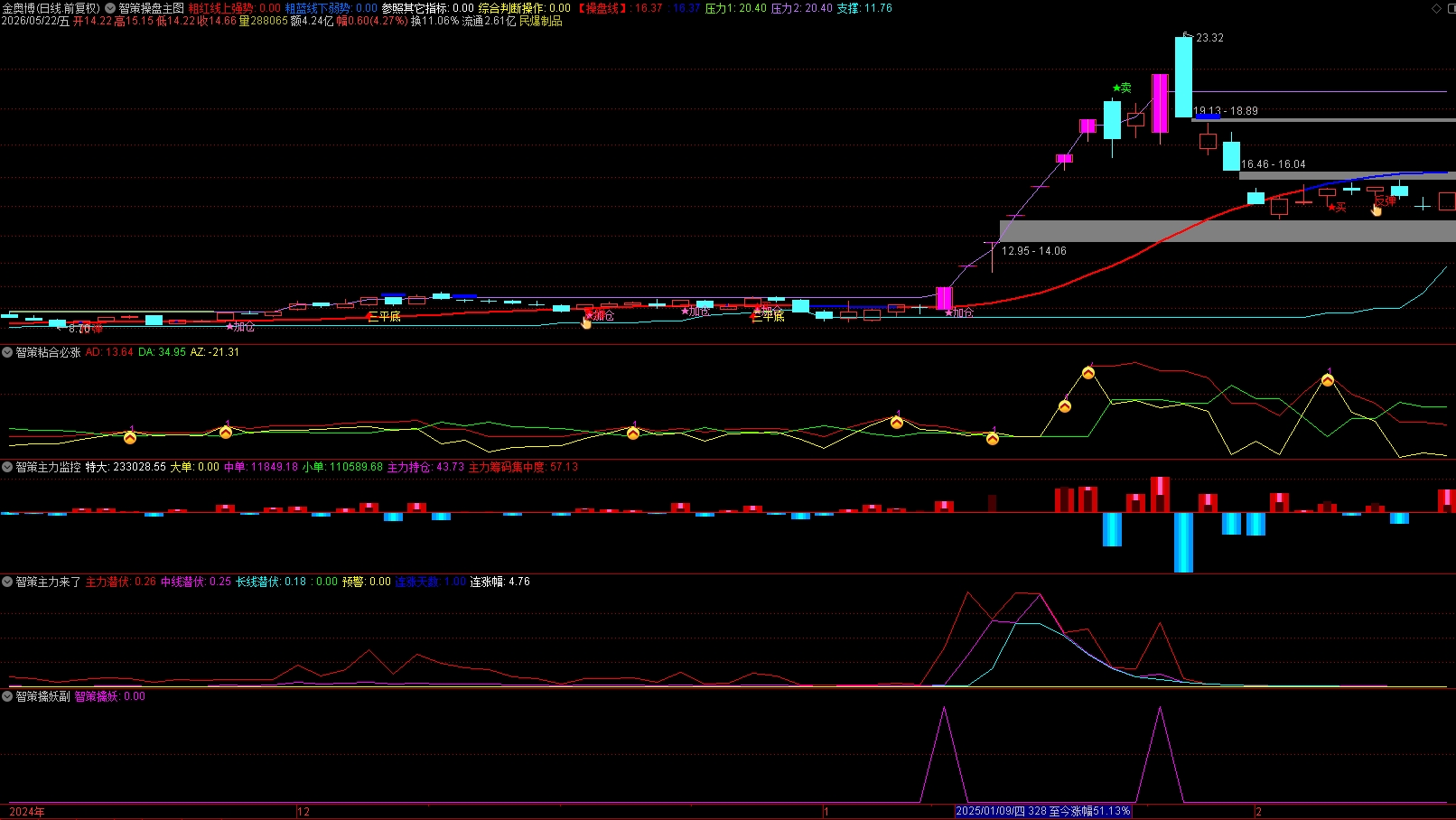Expand the 智策粘合必涨 indicator menu arrow
Image resolution: width=1456 pixels, height=820 pixels.
[7, 352]
